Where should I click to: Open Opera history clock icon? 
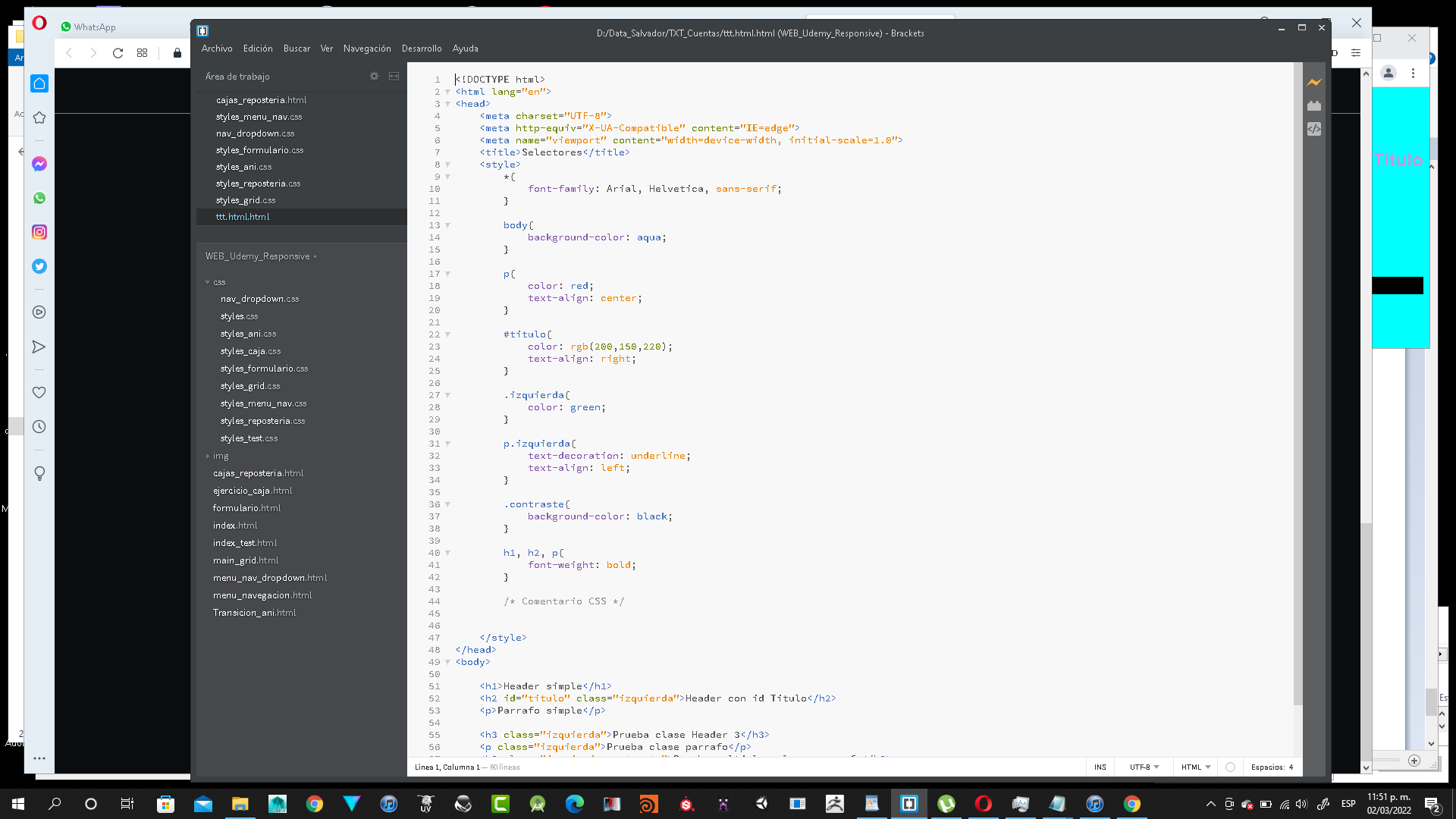(39, 427)
